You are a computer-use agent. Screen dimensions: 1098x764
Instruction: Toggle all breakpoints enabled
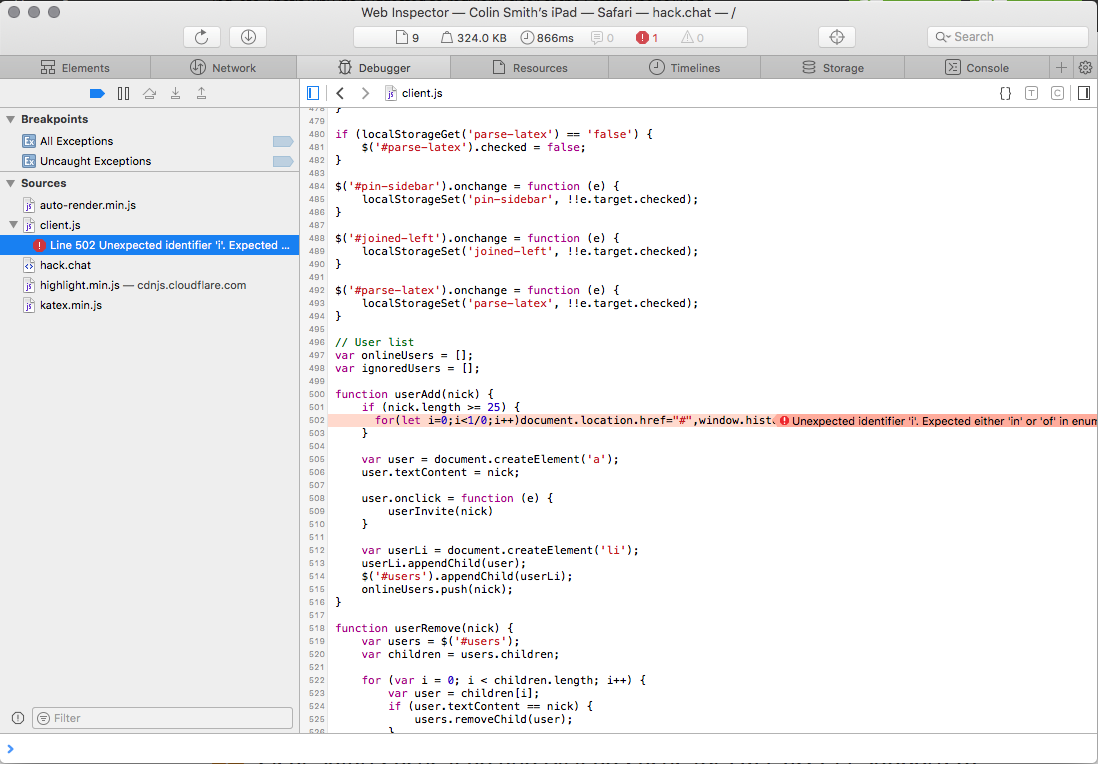[97, 93]
